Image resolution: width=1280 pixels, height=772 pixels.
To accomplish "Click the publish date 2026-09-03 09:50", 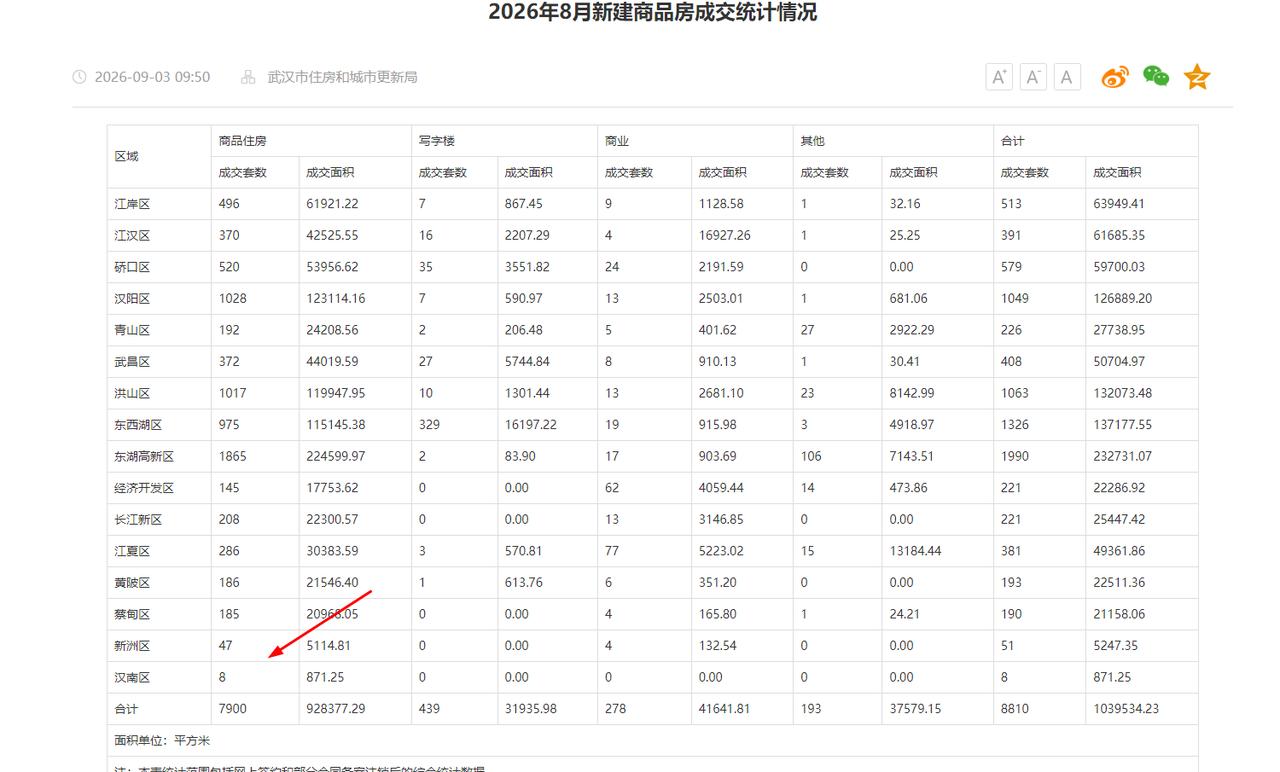I will [x=152, y=77].
